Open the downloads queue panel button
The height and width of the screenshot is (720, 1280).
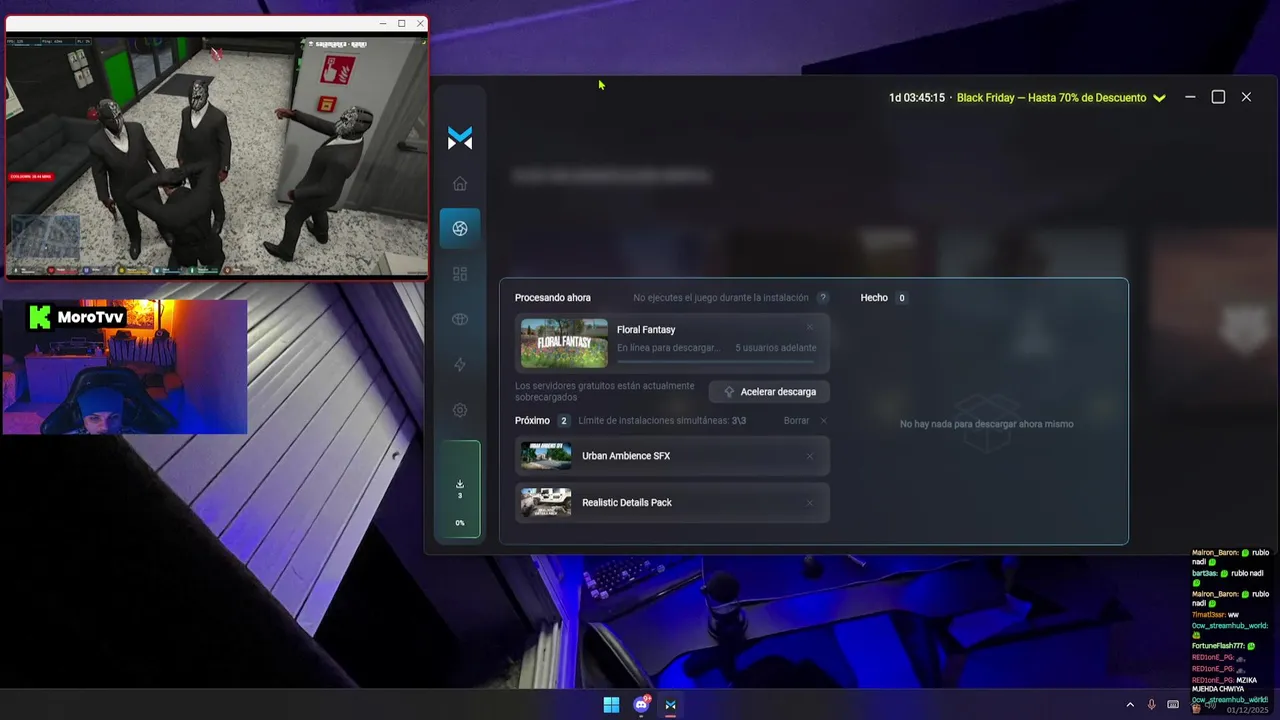pyautogui.click(x=460, y=489)
